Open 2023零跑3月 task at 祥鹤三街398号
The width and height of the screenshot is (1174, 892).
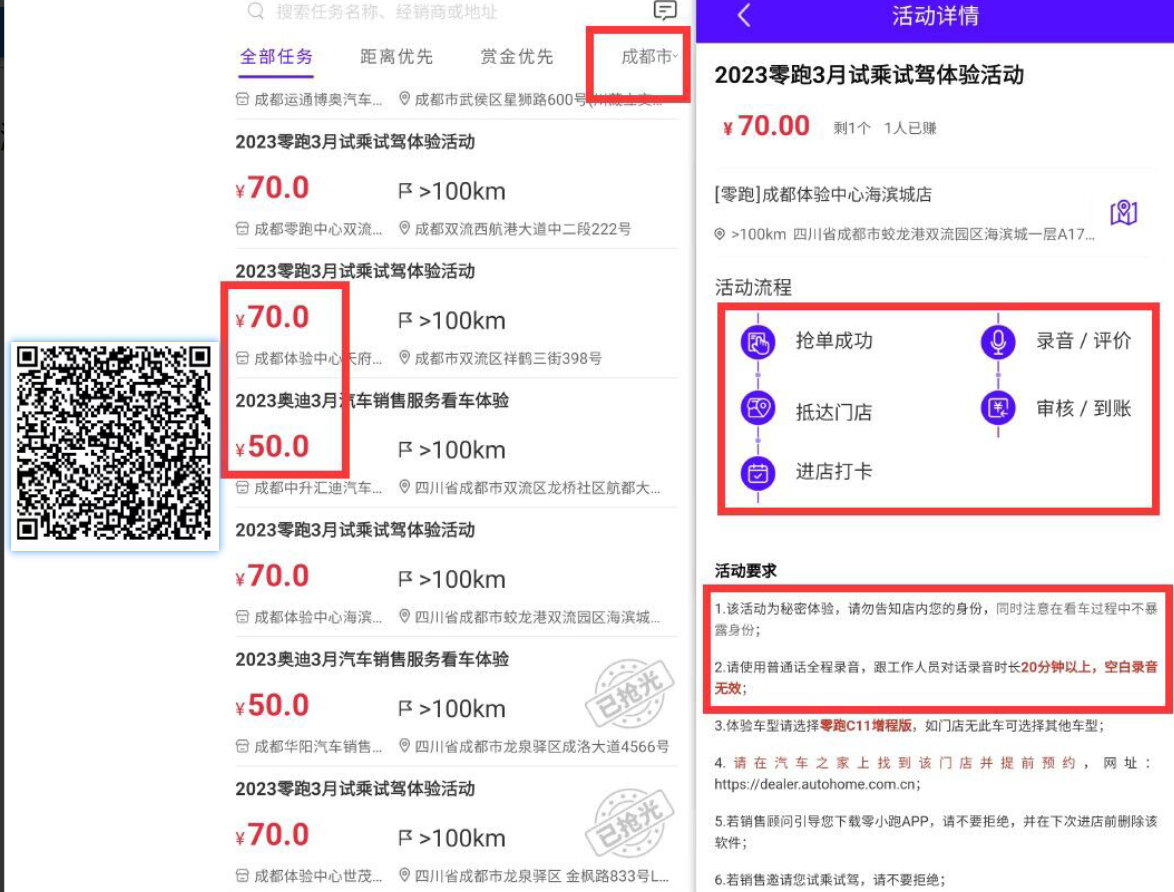coord(456,315)
